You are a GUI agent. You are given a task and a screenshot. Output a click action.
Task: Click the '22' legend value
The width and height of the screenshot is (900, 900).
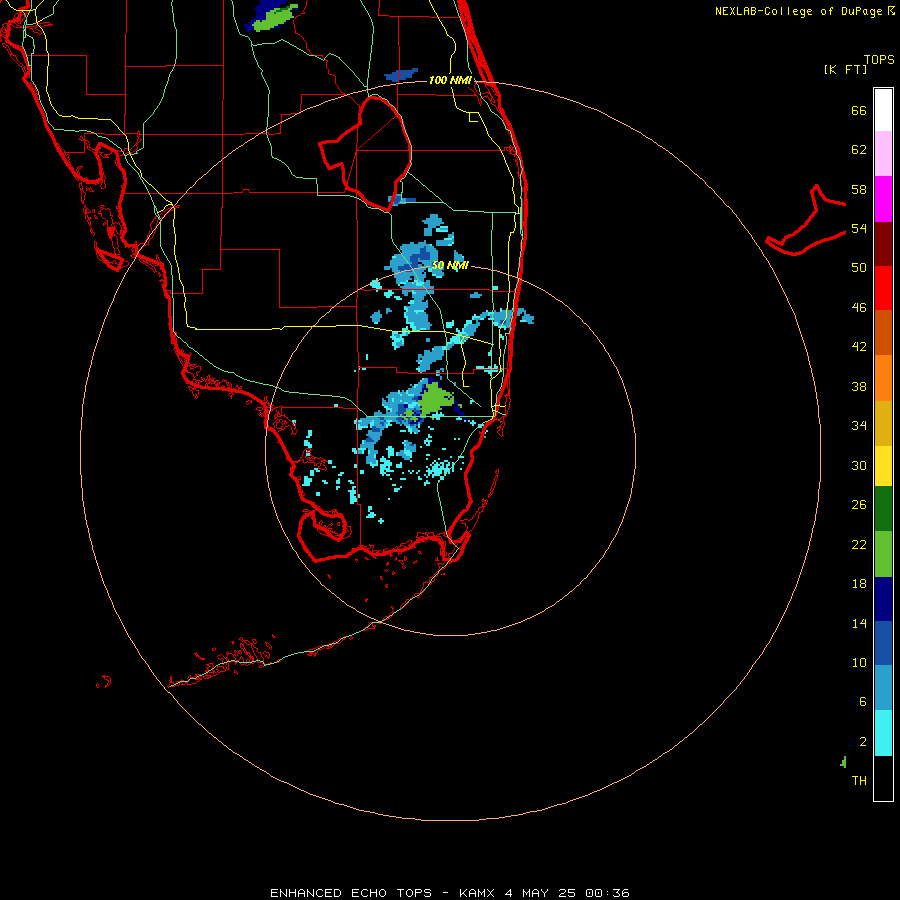[x=859, y=545]
